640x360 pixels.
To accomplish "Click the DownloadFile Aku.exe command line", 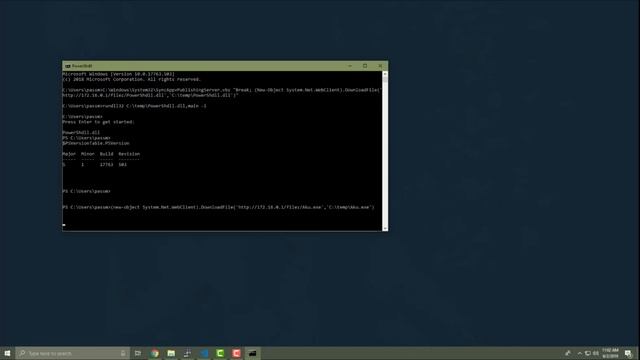I will [218, 207].
